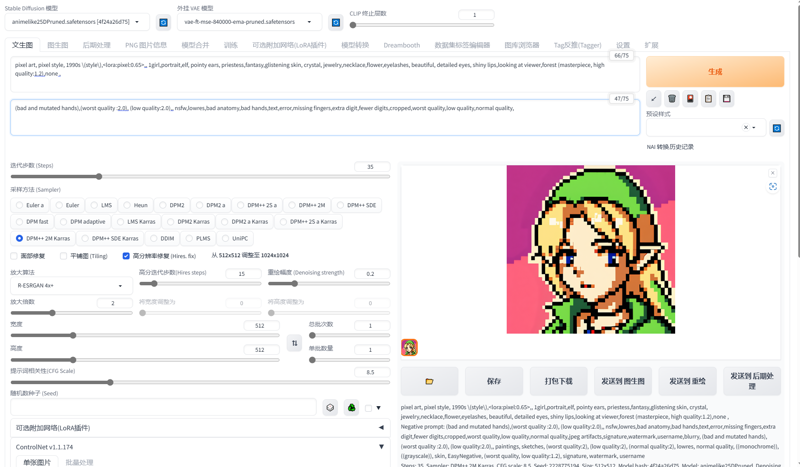Click the Seed input field

(163, 407)
